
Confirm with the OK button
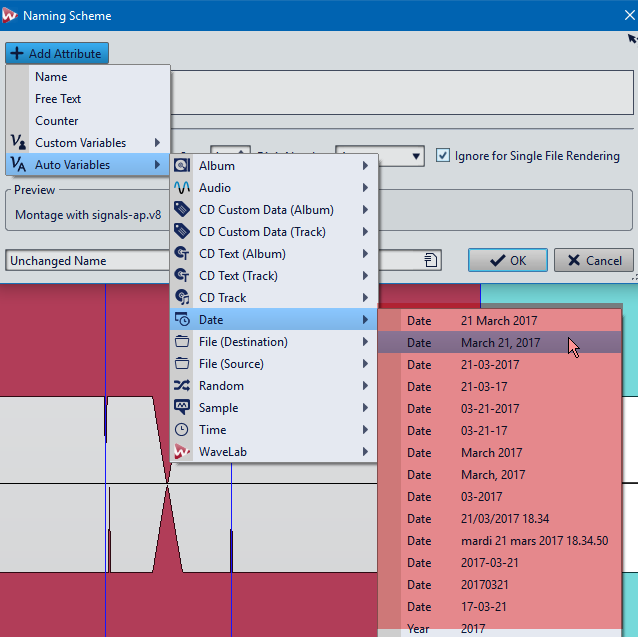pos(507,260)
